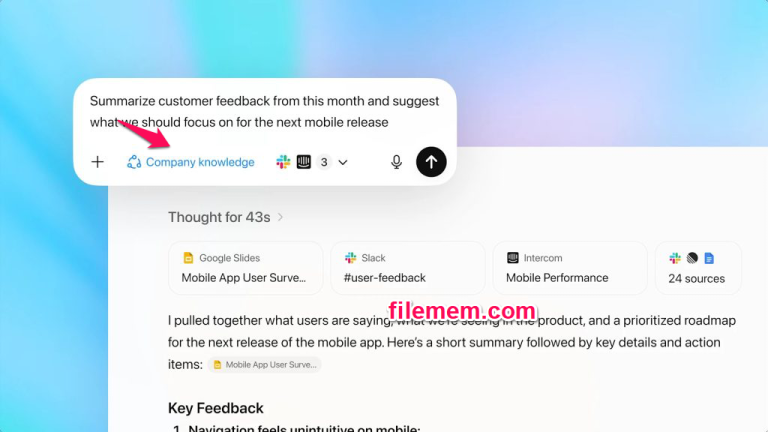The height and width of the screenshot is (432, 768).
Task: Start voice input with microphone icon
Action: pos(396,162)
